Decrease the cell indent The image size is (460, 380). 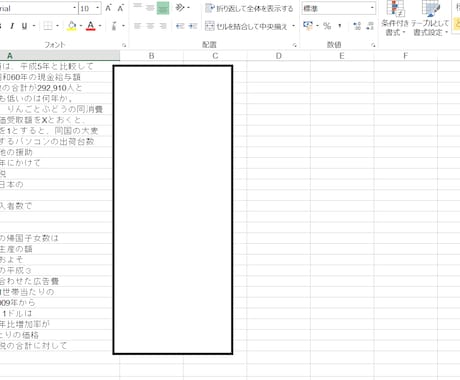(x=180, y=26)
